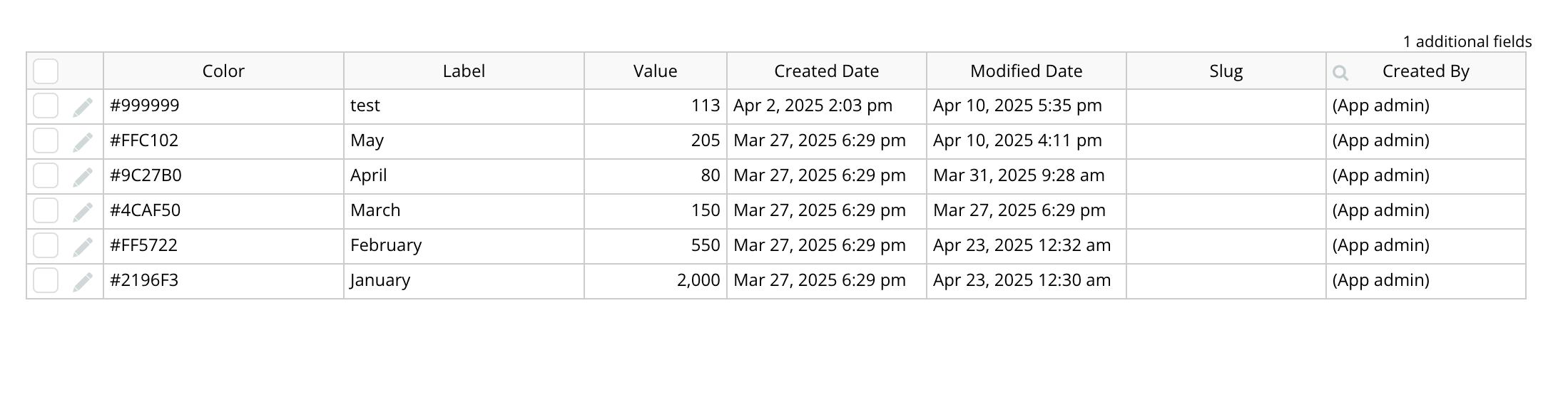Tick the January row checkbox

[46, 281]
